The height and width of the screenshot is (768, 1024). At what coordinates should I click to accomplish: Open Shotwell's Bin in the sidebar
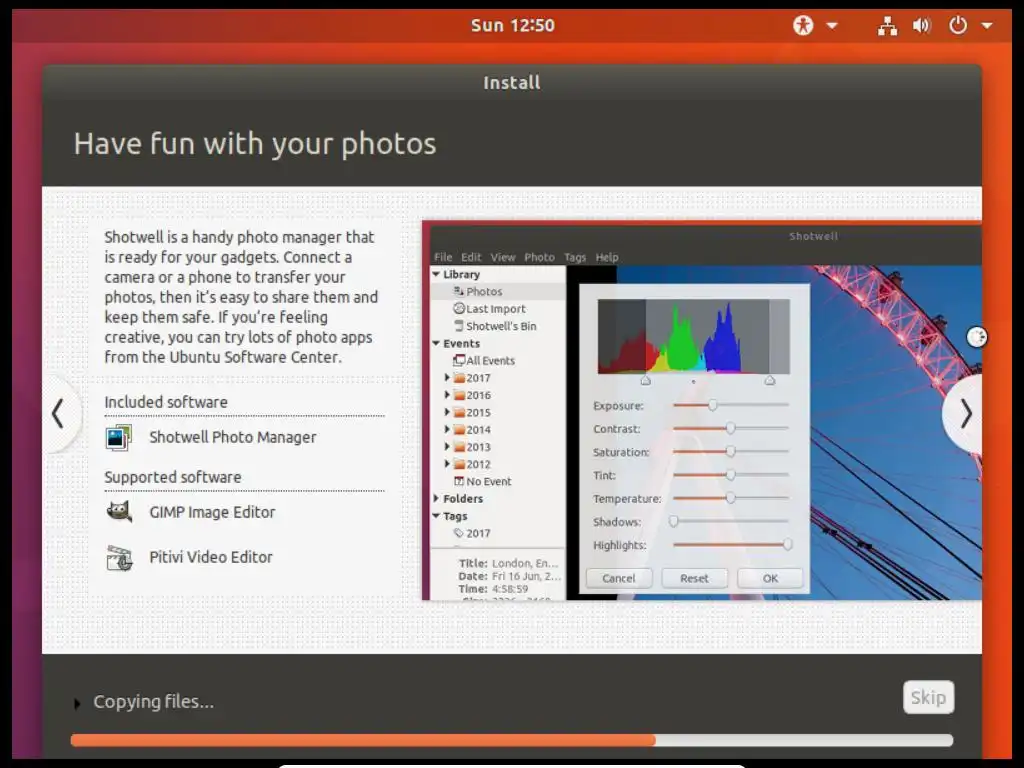point(501,326)
